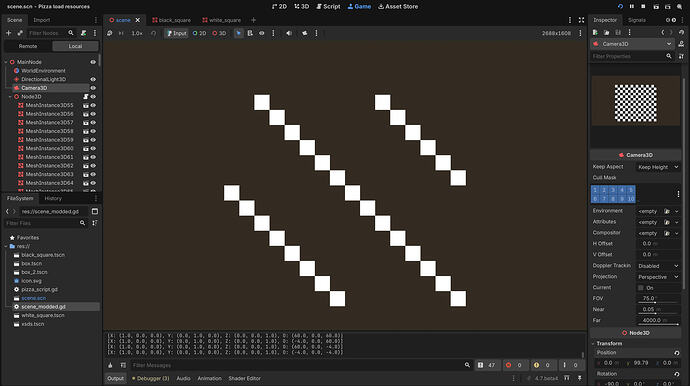Click the show list of selectable nodes icon

click(250, 33)
